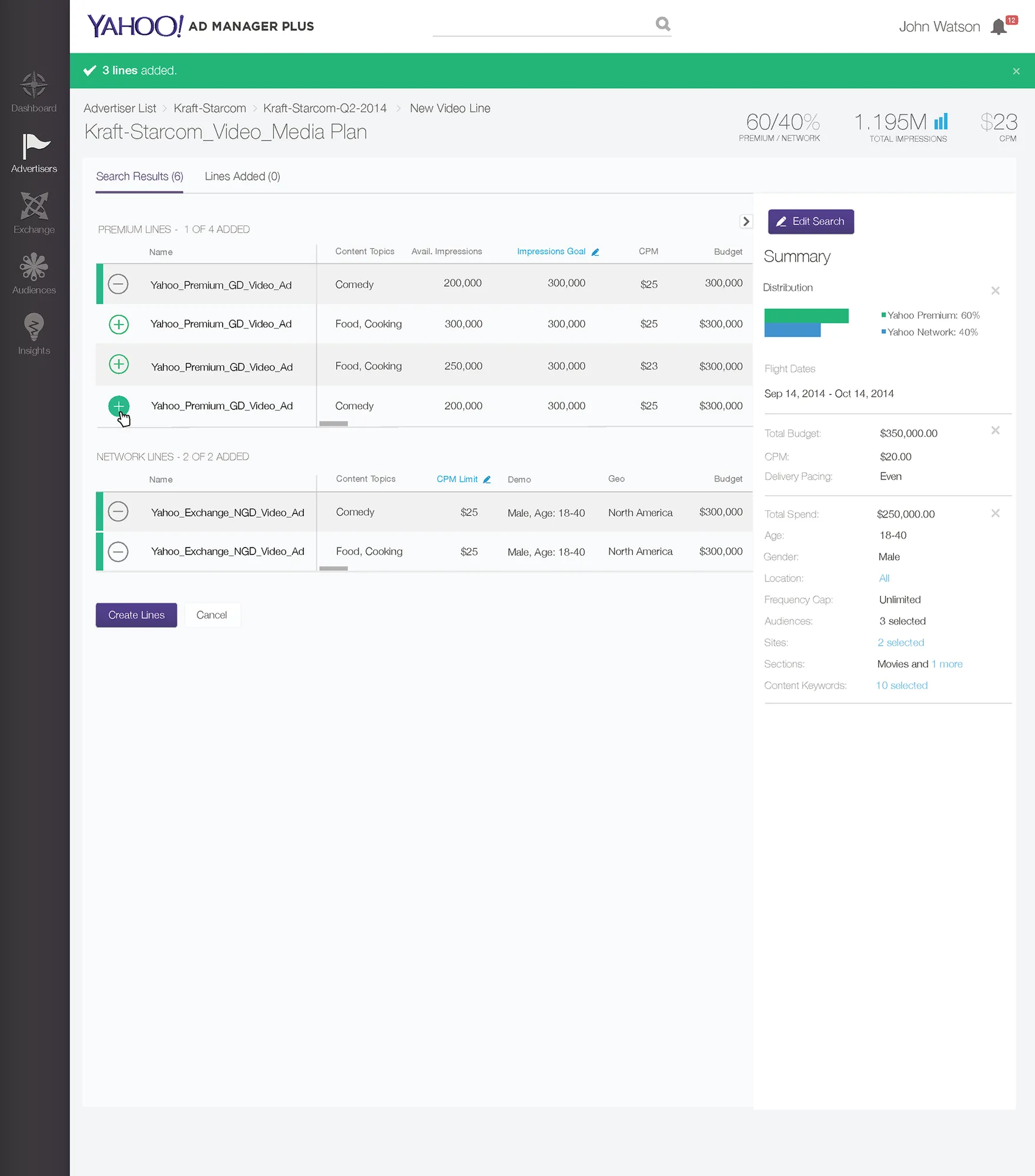Go to Advertisers via the flag icon

click(34, 153)
